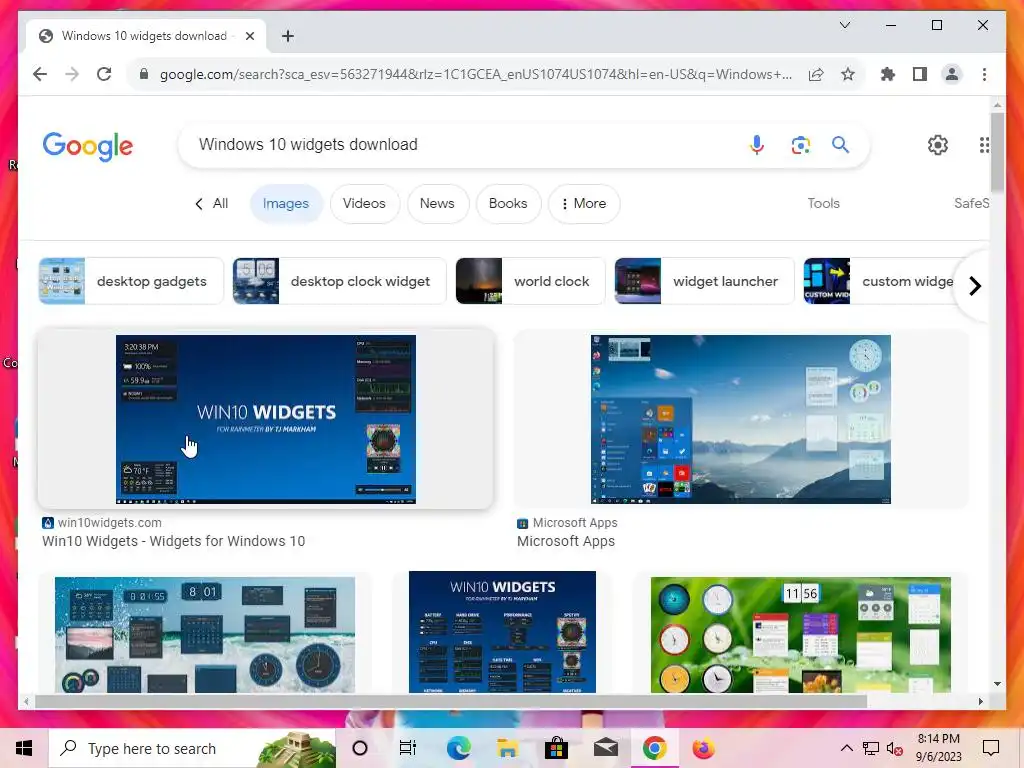
Task: Click the scroll down arrow
Action: pos(997,684)
